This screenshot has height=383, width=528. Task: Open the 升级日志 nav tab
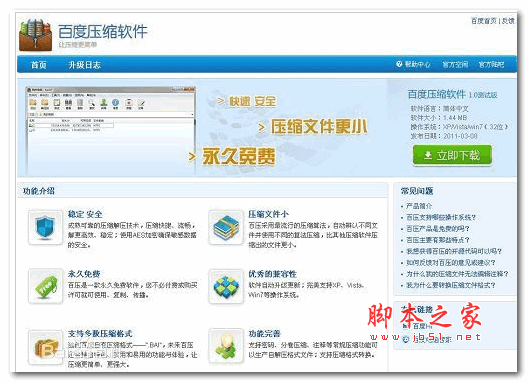(x=85, y=65)
